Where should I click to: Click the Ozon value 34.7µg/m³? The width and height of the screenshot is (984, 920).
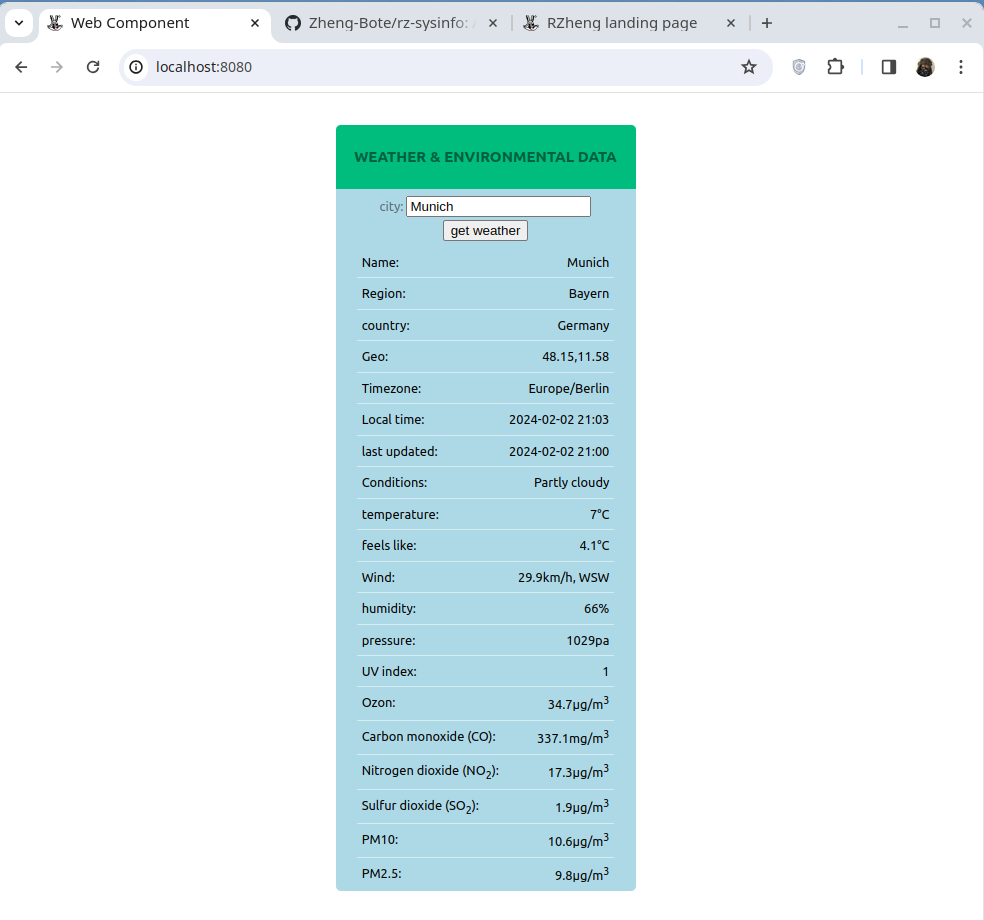pyautogui.click(x=578, y=703)
